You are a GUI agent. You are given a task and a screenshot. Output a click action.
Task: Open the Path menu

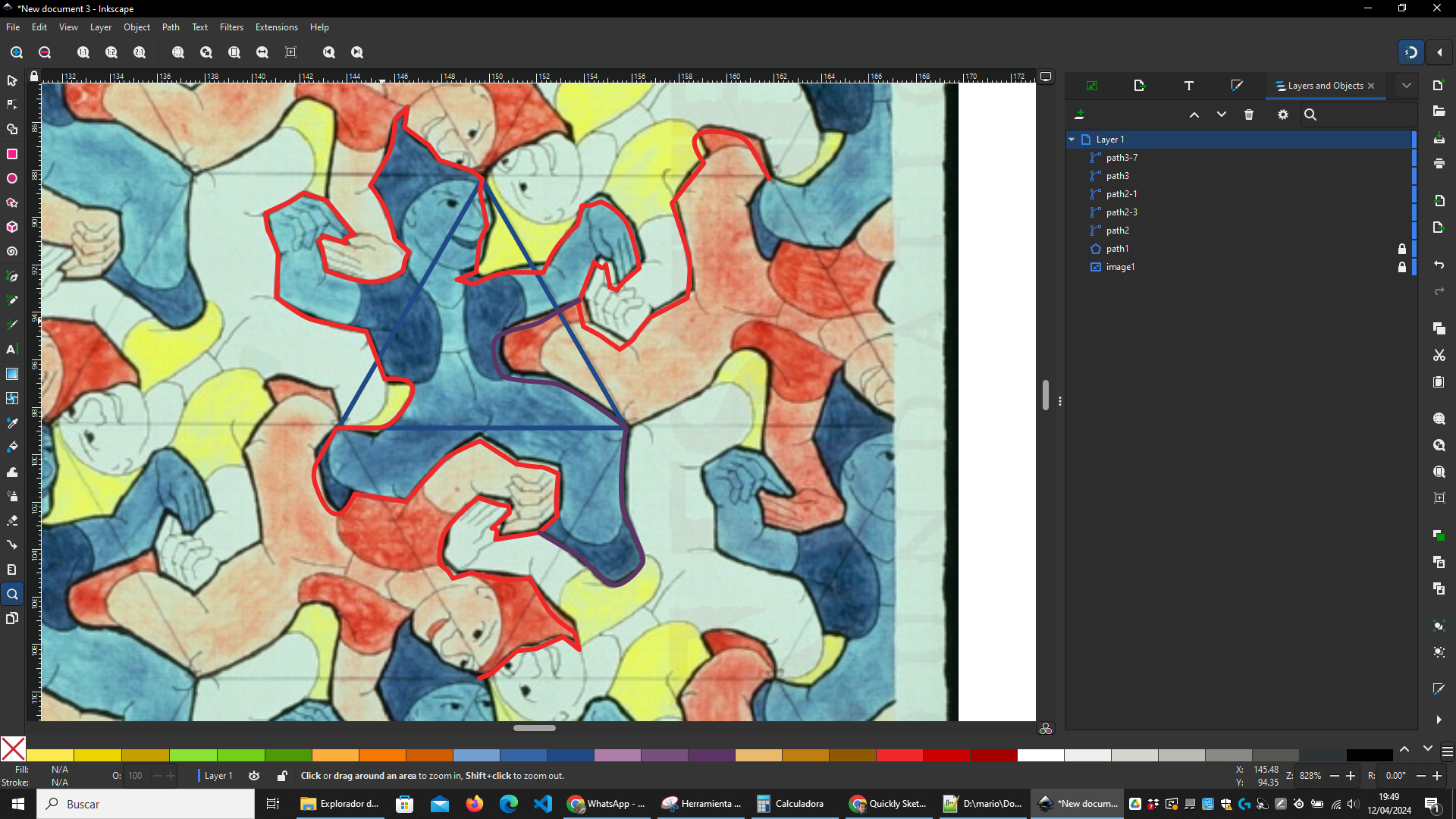[x=171, y=27]
